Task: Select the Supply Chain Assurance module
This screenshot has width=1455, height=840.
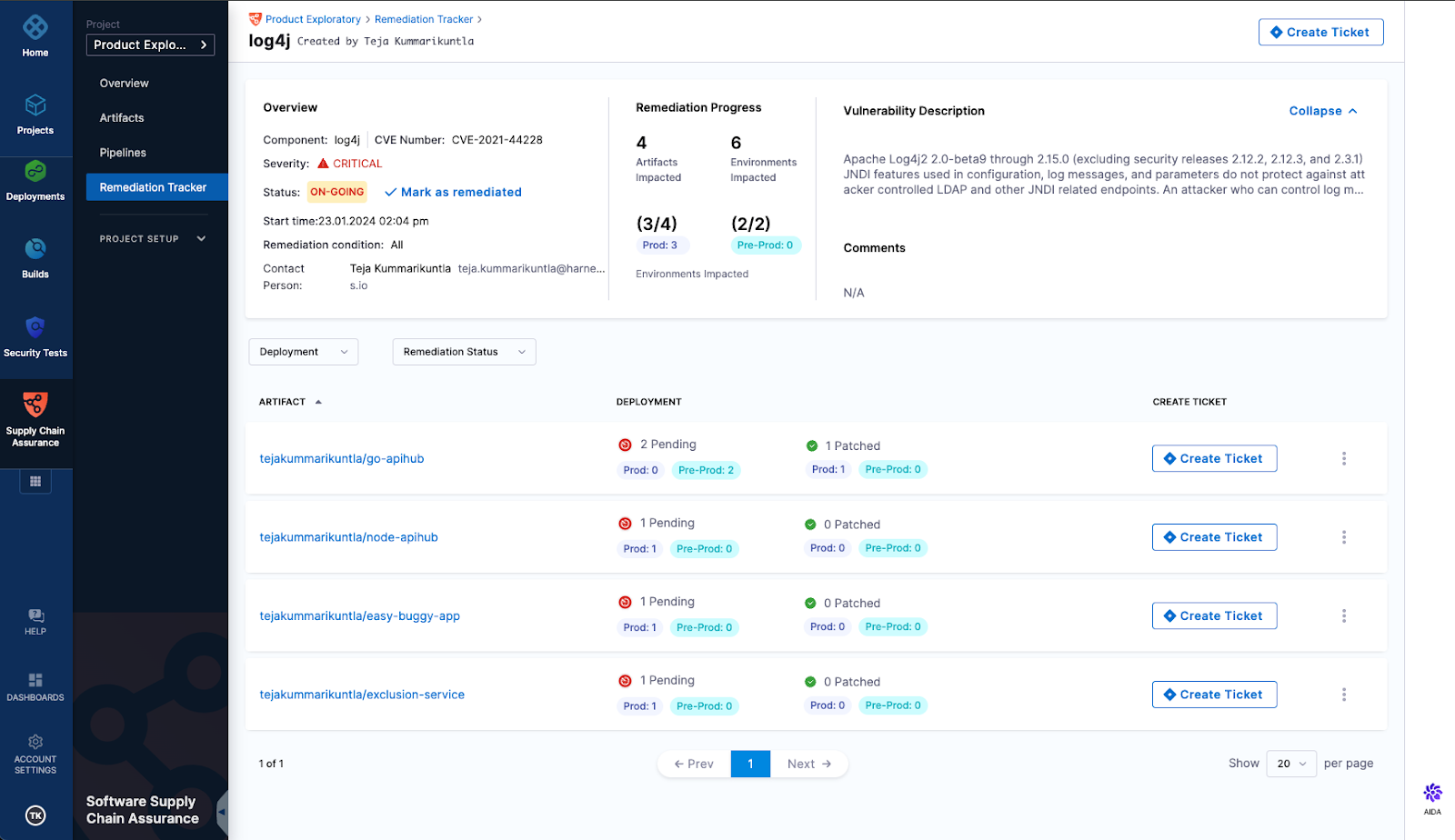Action: 35,418
